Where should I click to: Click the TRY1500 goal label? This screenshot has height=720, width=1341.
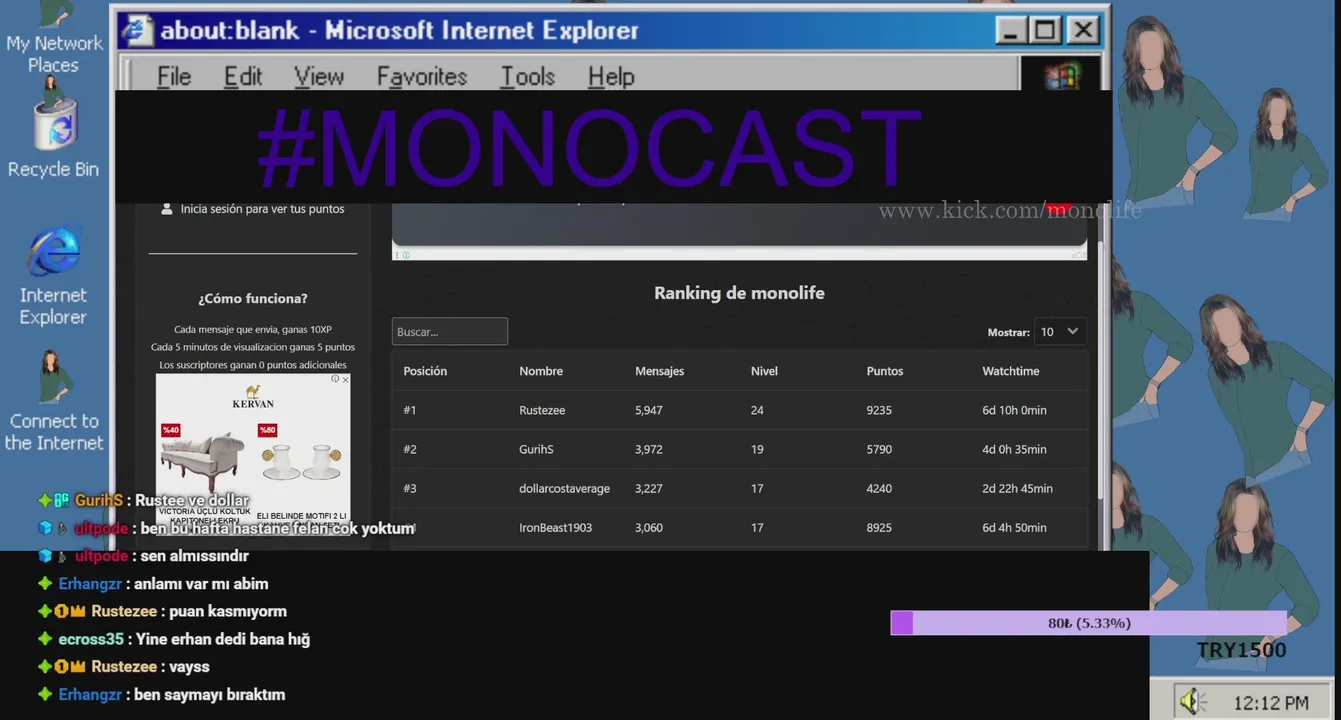(1241, 651)
